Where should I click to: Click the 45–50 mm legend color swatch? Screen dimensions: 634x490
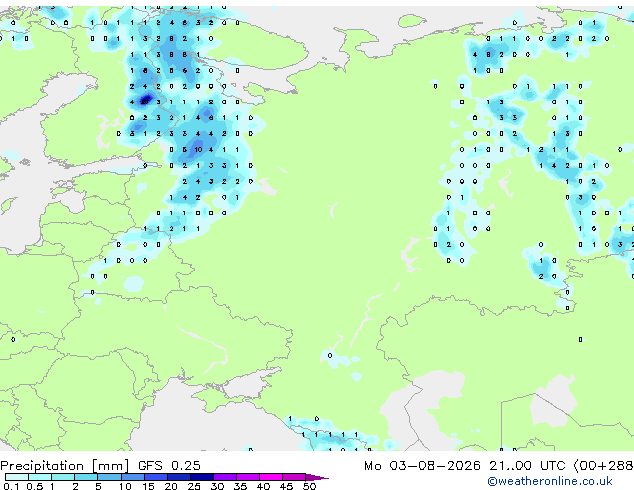[x=294, y=477]
